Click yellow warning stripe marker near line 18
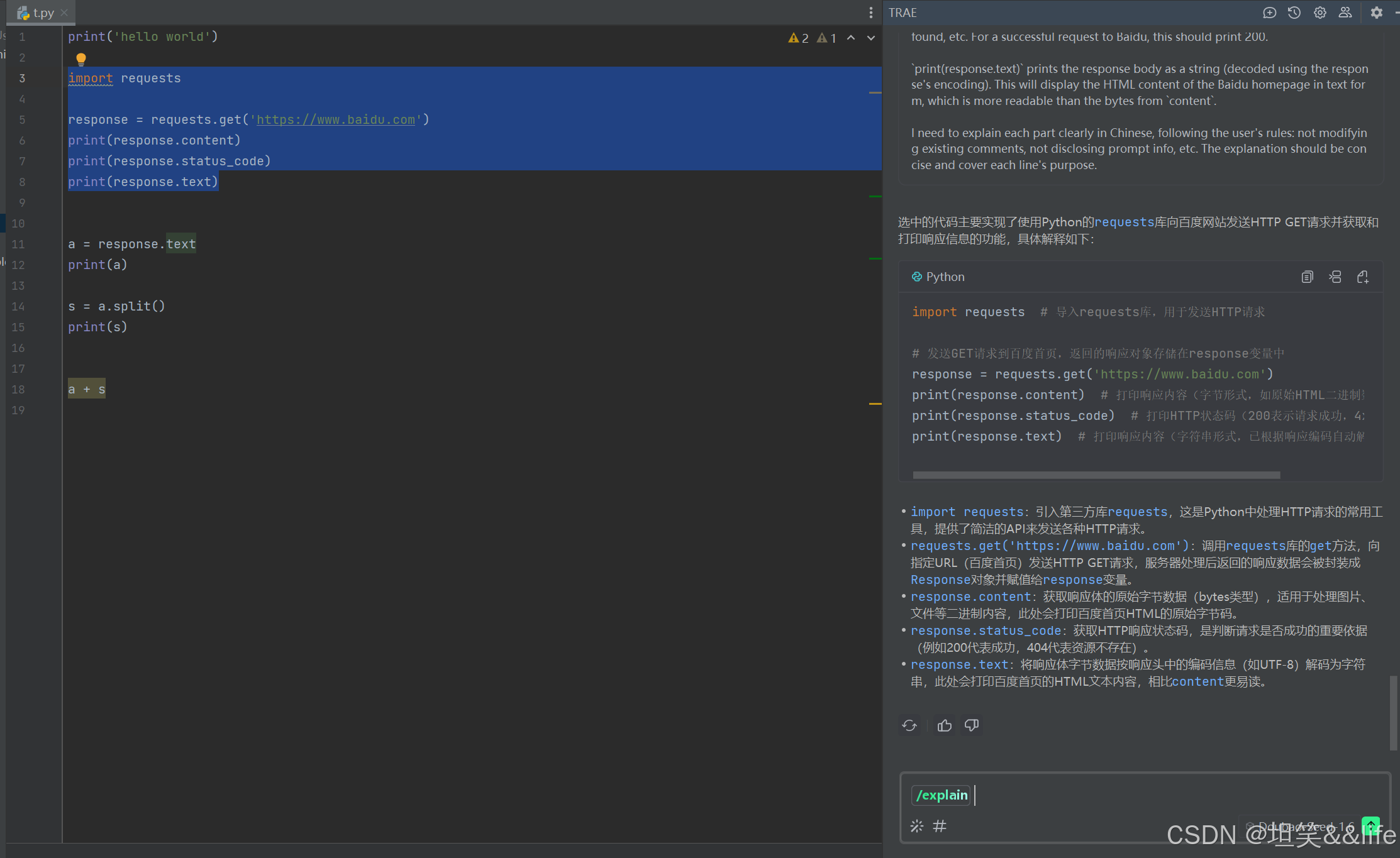The width and height of the screenshot is (1400, 858). point(875,404)
